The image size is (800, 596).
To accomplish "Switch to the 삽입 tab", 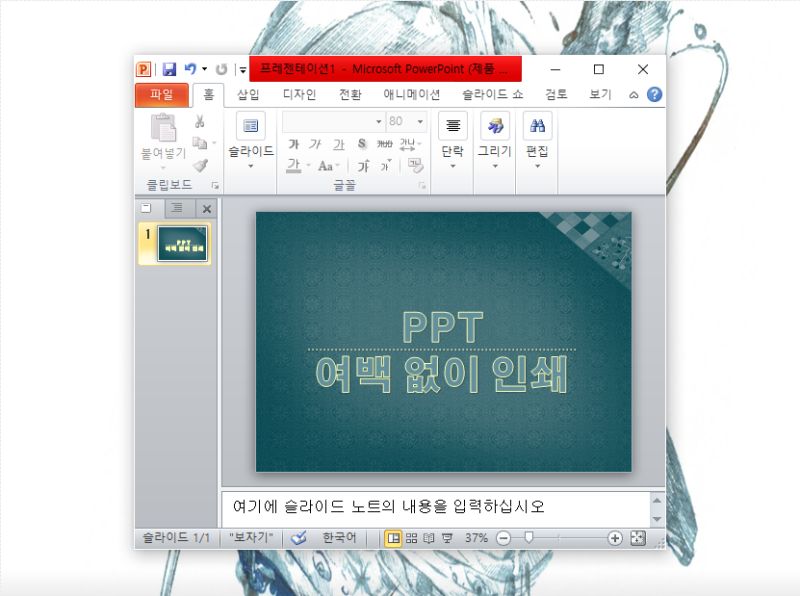I will coord(248,94).
